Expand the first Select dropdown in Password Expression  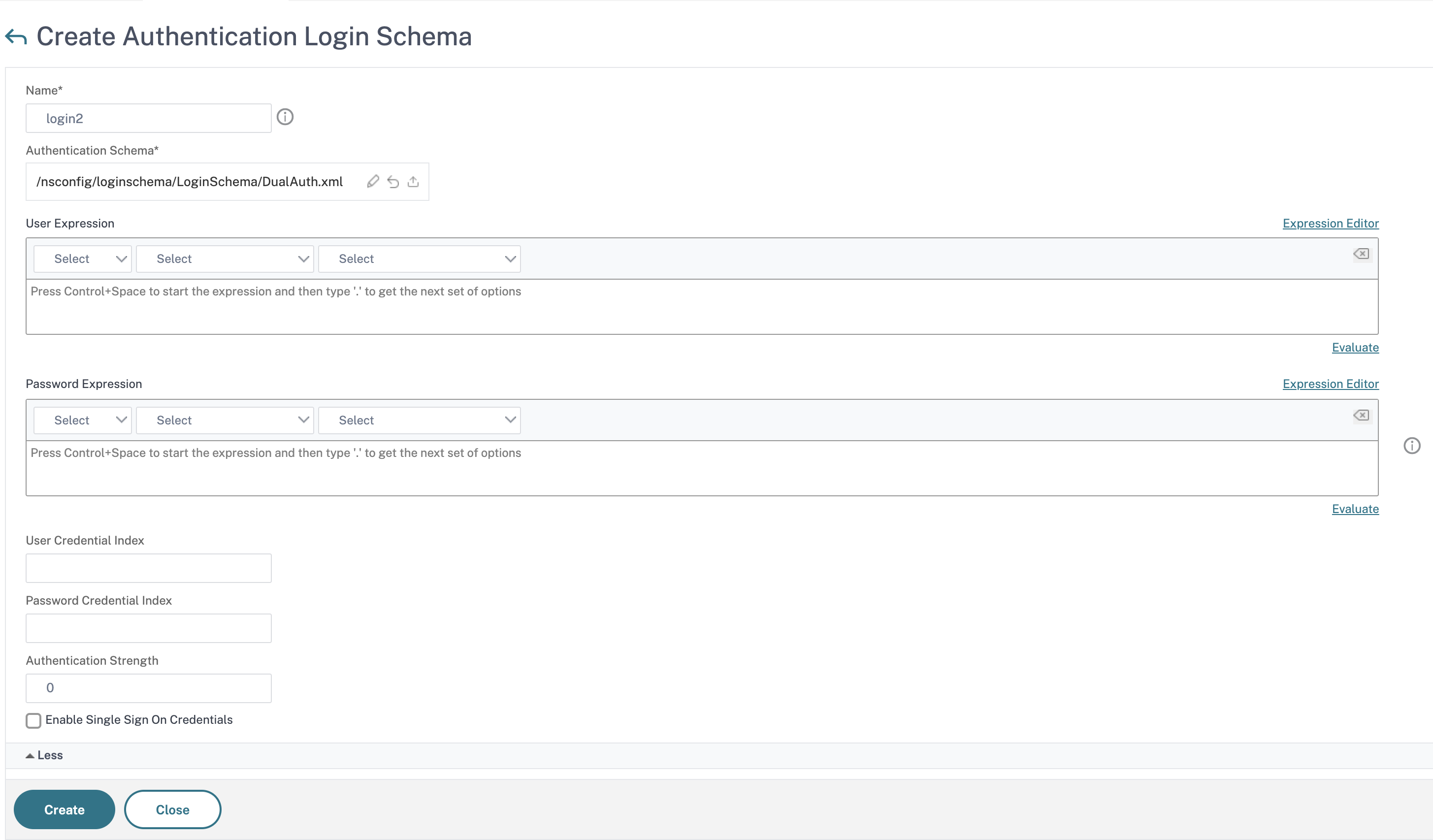point(81,420)
